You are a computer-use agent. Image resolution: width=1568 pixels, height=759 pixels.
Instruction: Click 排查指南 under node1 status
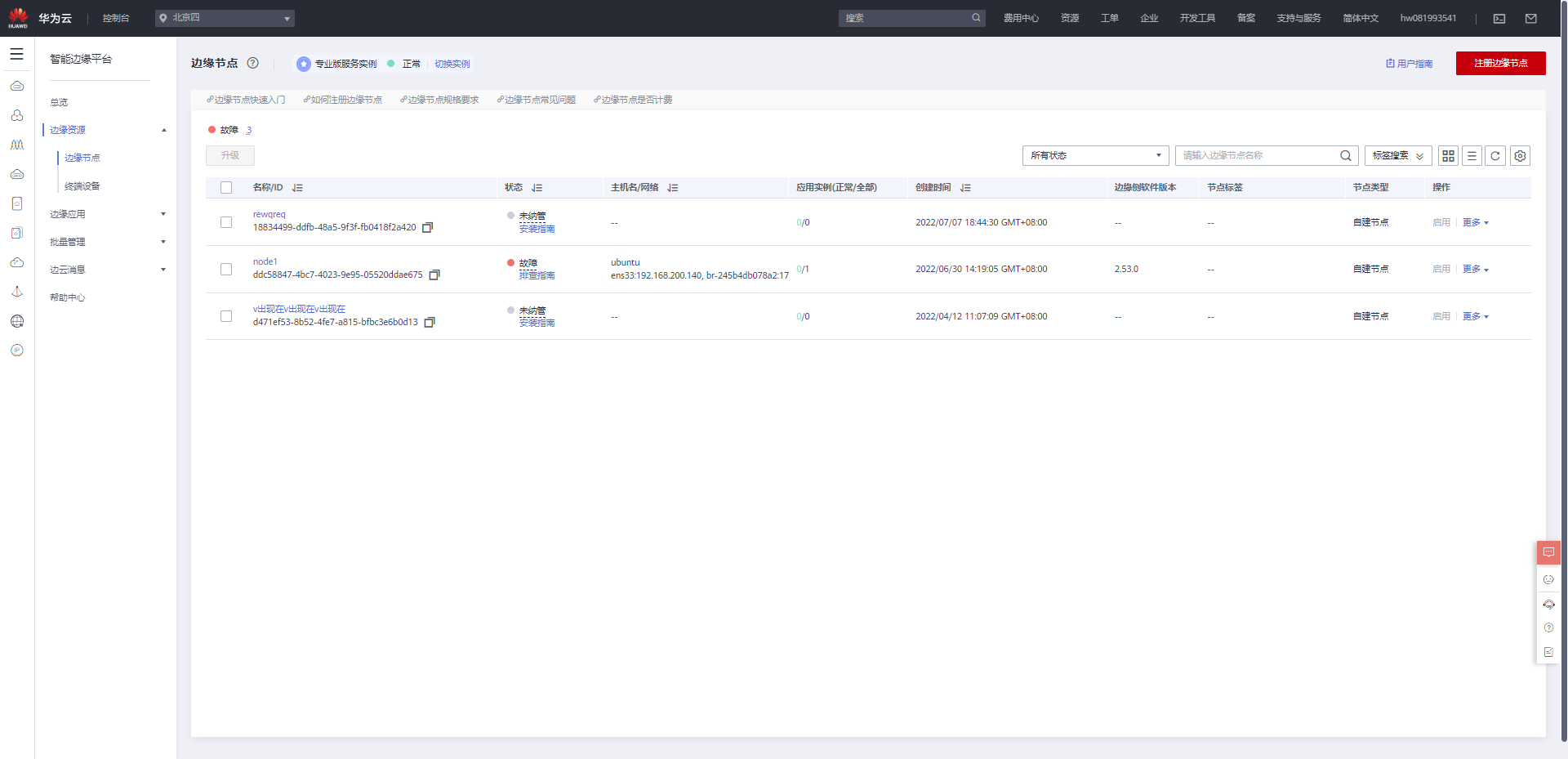[537, 275]
